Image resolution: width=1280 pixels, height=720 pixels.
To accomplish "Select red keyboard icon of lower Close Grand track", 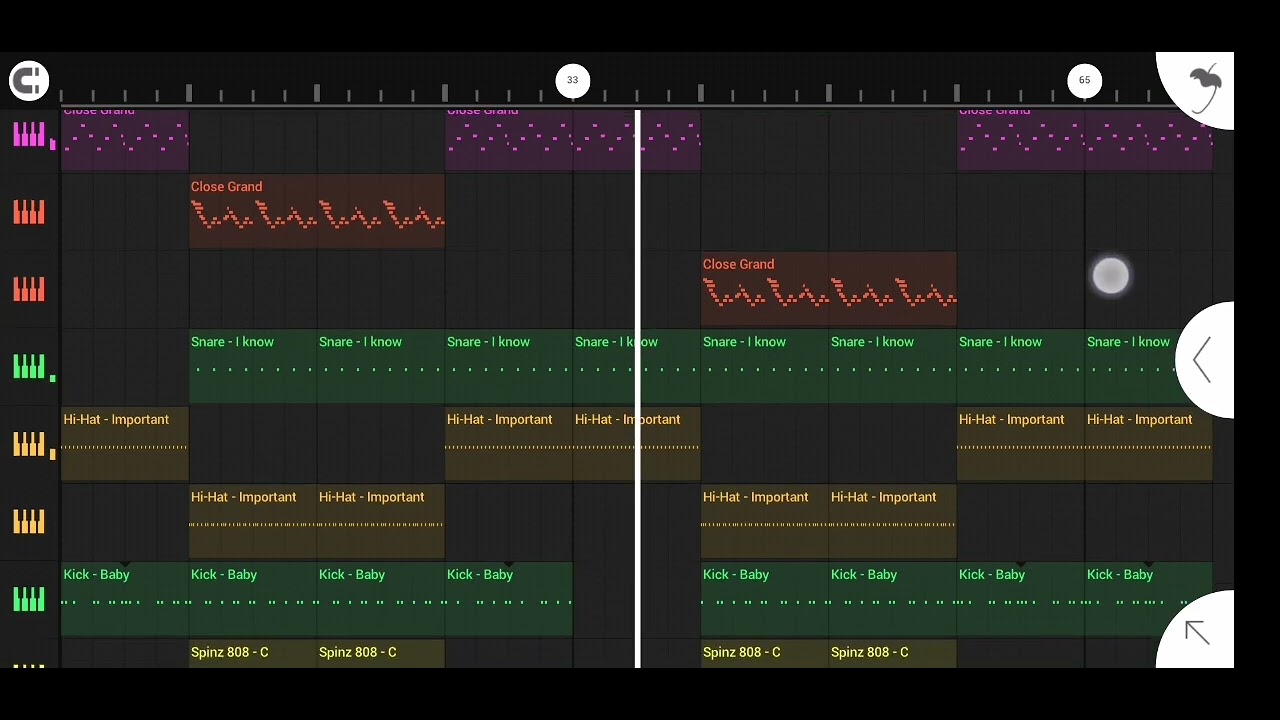I will (x=29, y=289).
